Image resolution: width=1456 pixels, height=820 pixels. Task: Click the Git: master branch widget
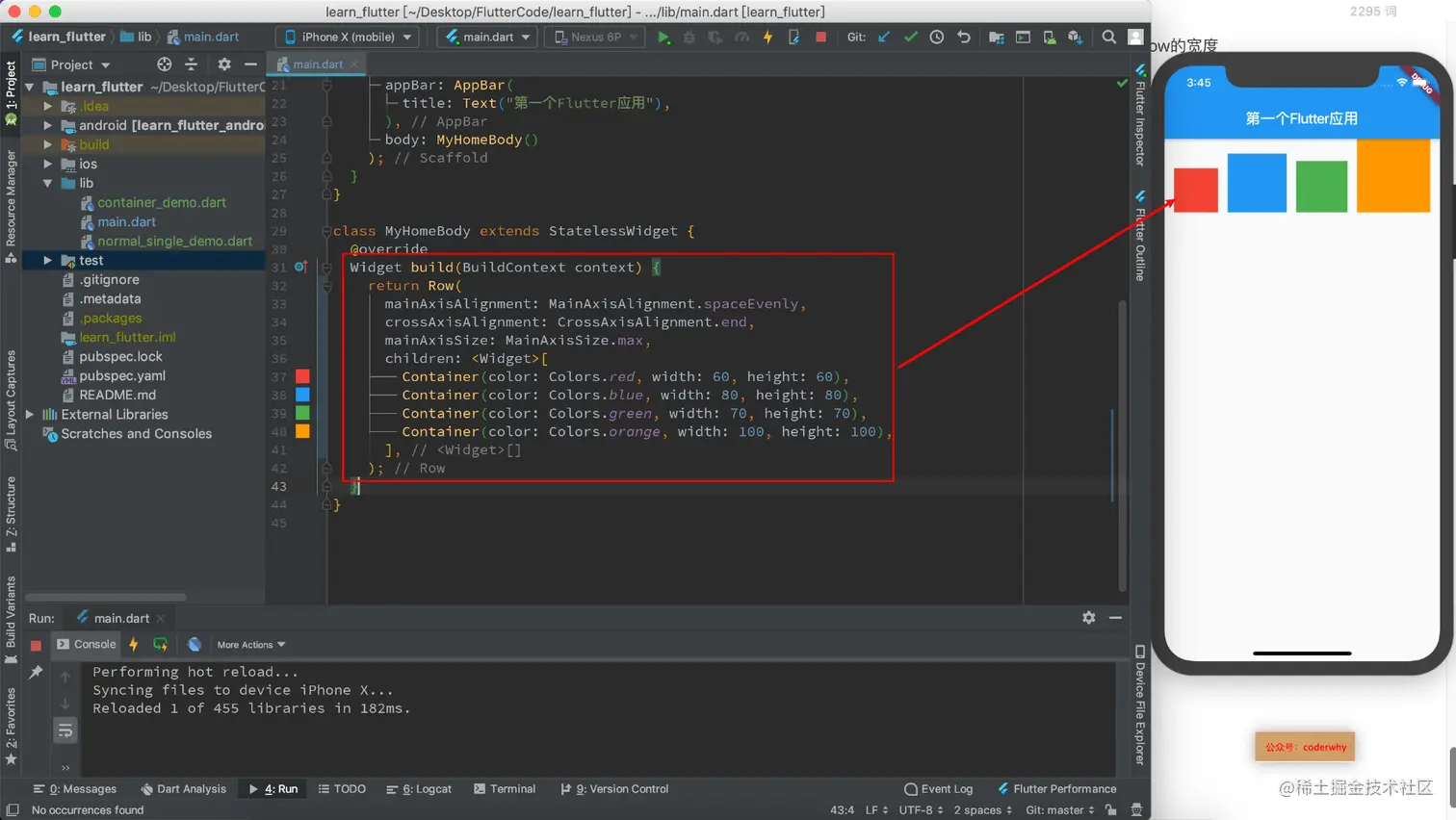point(1060,810)
